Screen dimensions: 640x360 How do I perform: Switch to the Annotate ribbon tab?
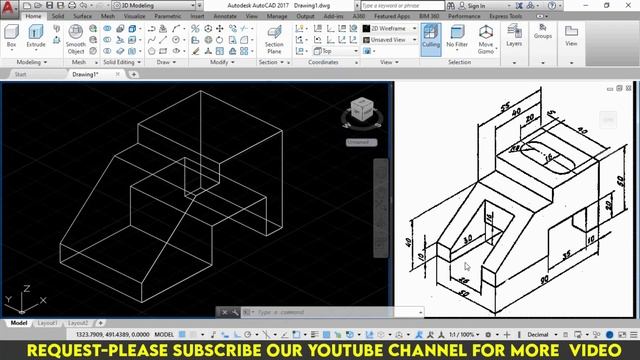point(225,16)
